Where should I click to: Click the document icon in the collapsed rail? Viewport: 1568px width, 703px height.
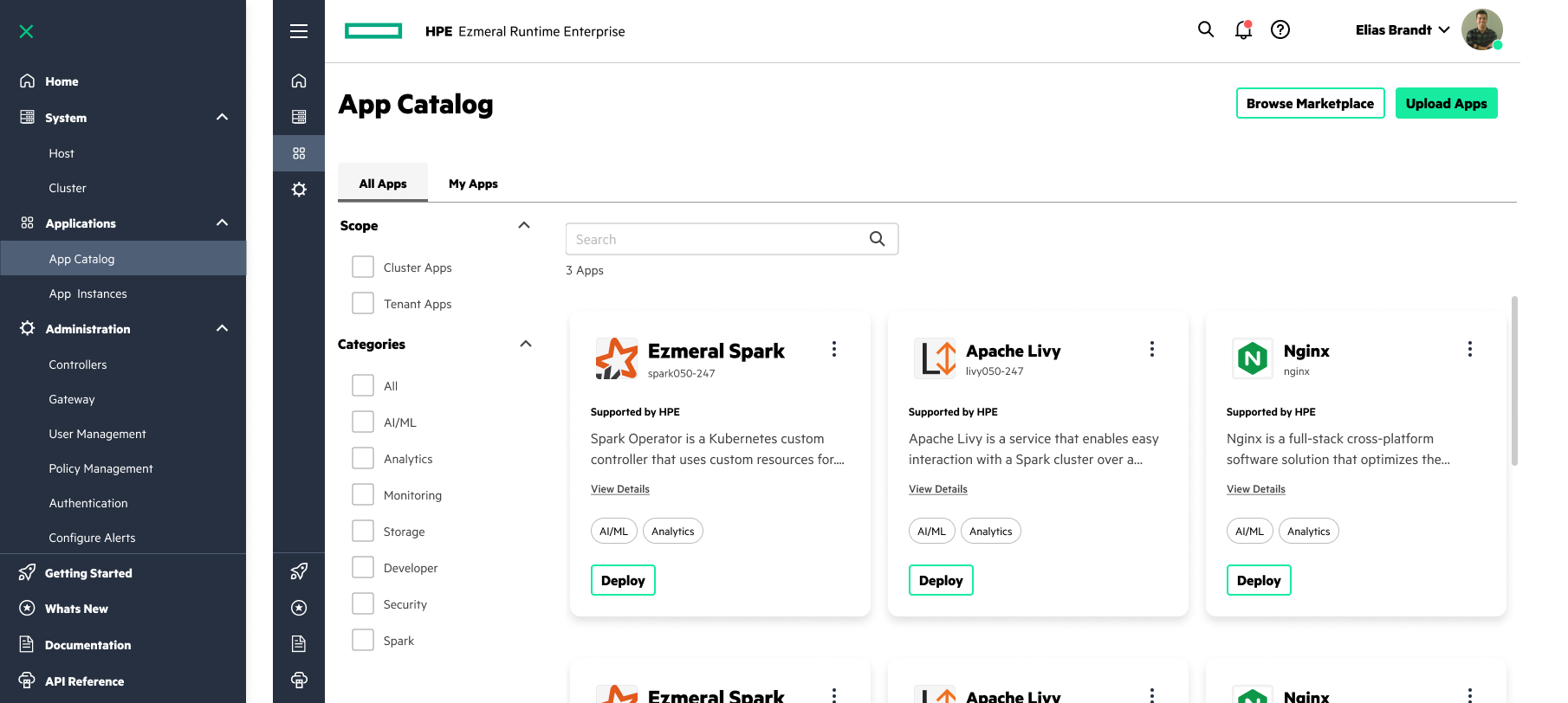[x=299, y=643]
